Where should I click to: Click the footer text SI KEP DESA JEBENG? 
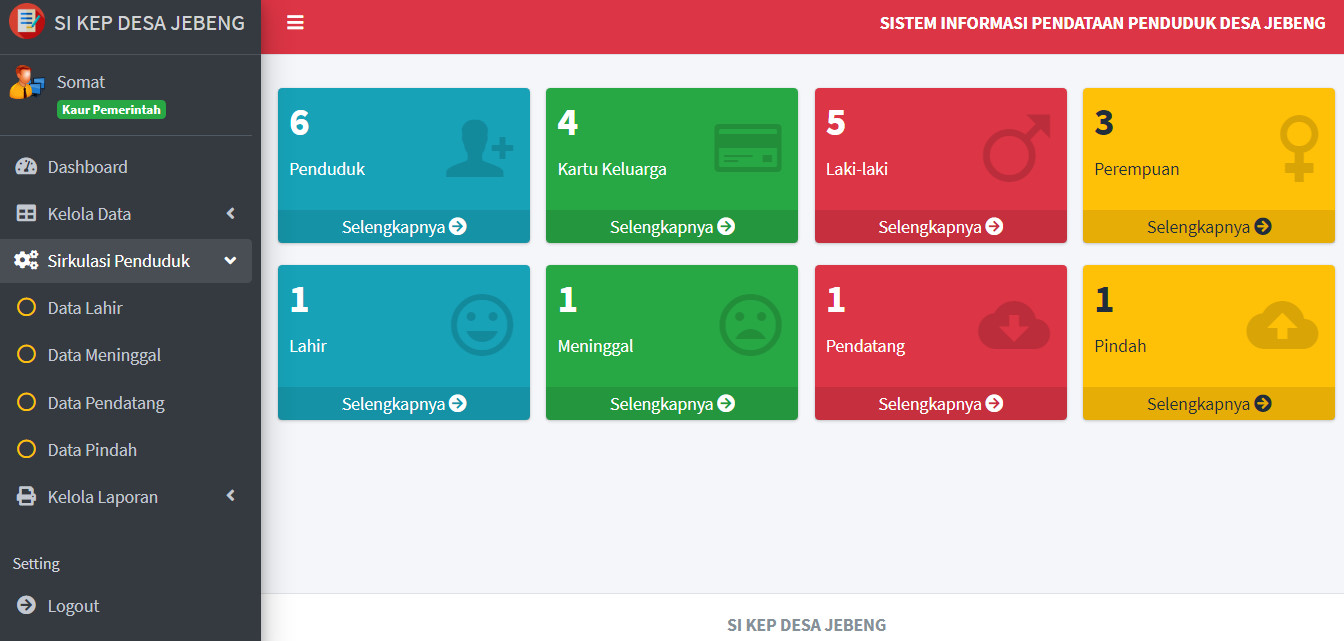[806, 625]
